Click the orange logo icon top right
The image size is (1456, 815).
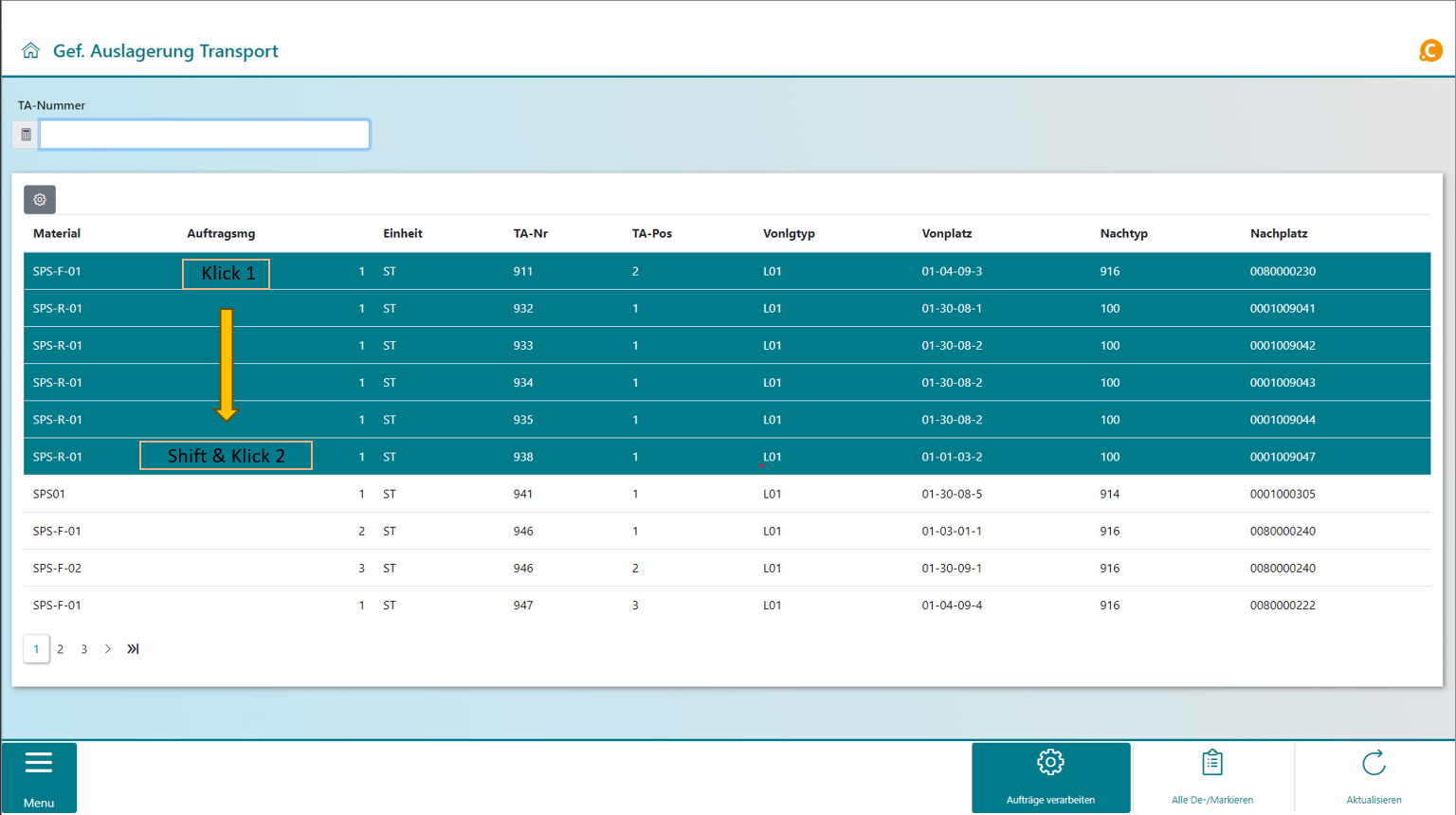1429,50
